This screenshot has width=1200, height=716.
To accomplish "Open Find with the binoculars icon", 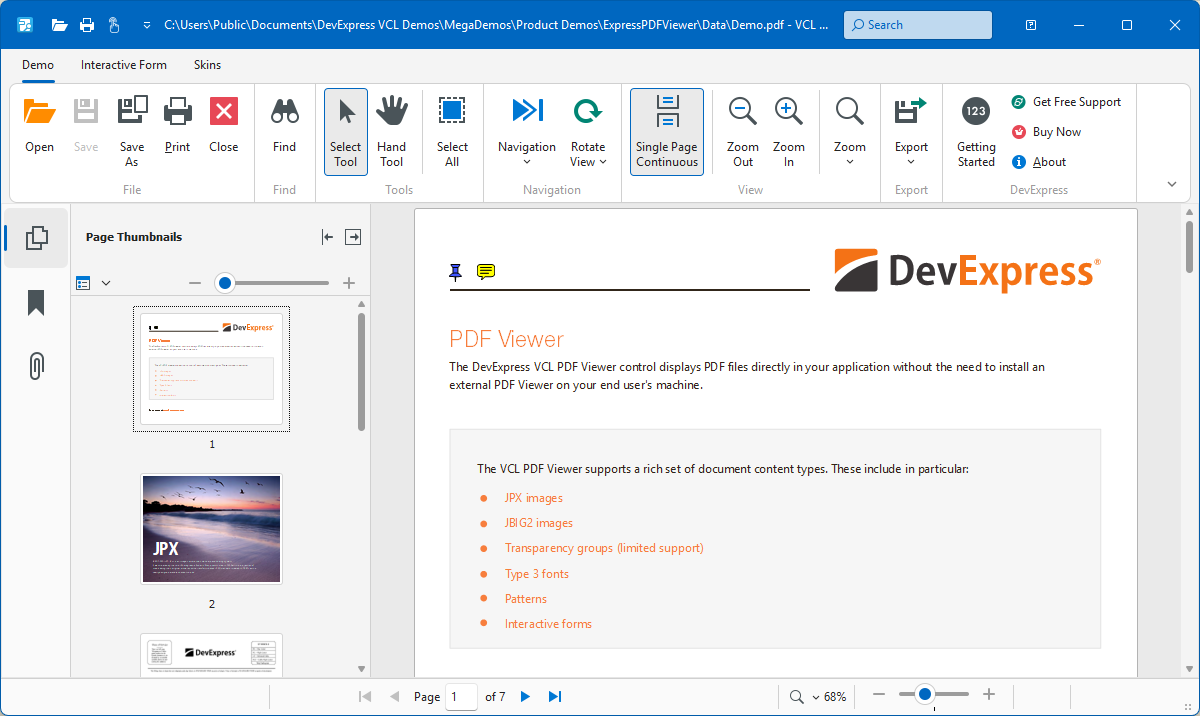I will 285,125.
